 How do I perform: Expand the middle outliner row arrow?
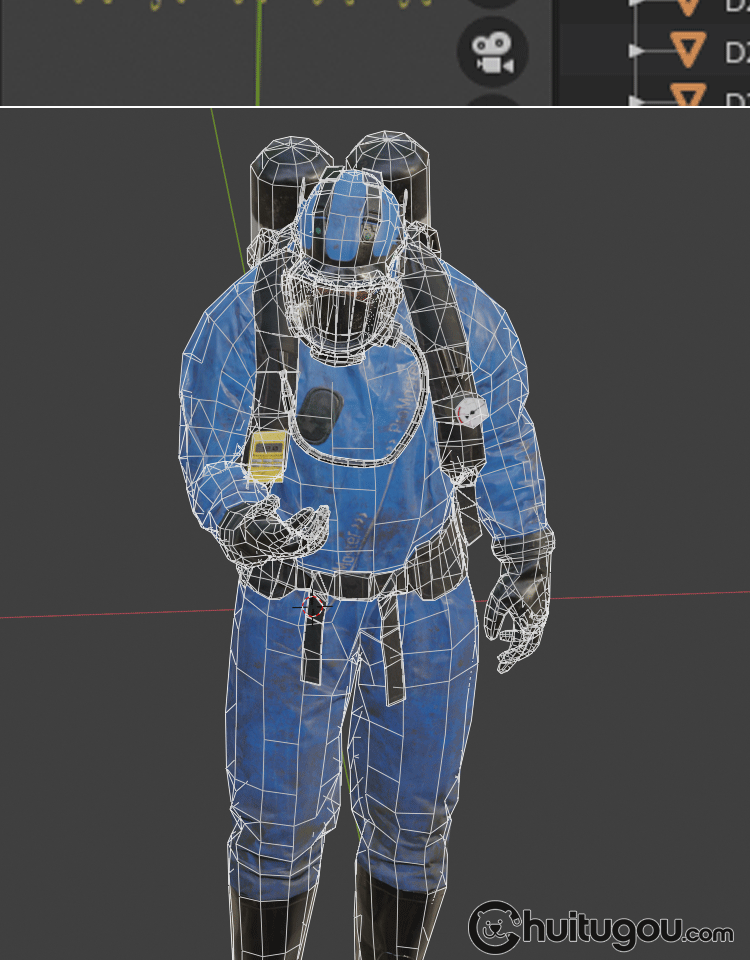click(x=636, y=49)
